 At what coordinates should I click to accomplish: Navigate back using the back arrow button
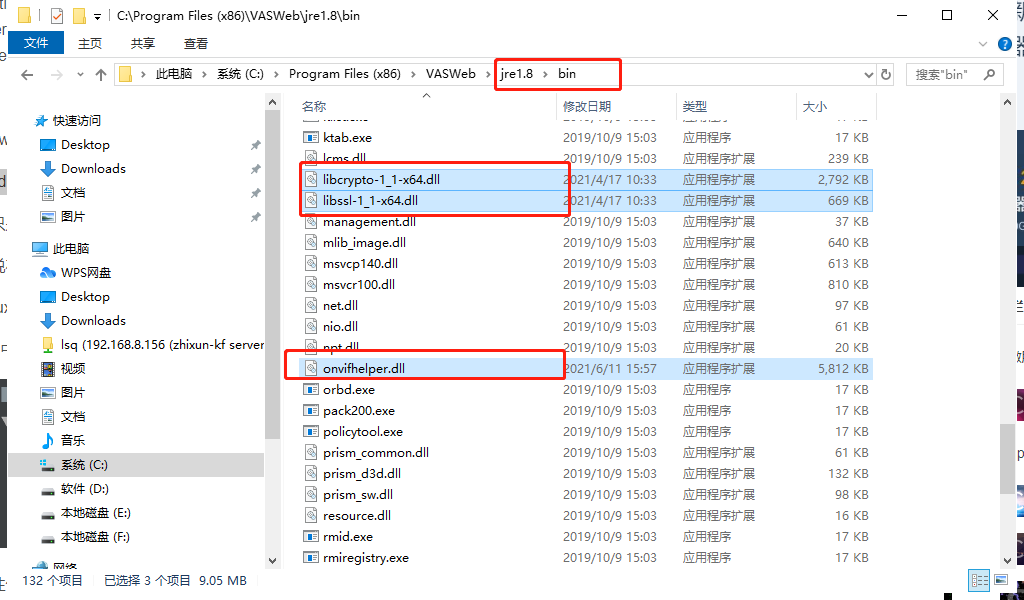pyautogui.click(x=25, y=74)
